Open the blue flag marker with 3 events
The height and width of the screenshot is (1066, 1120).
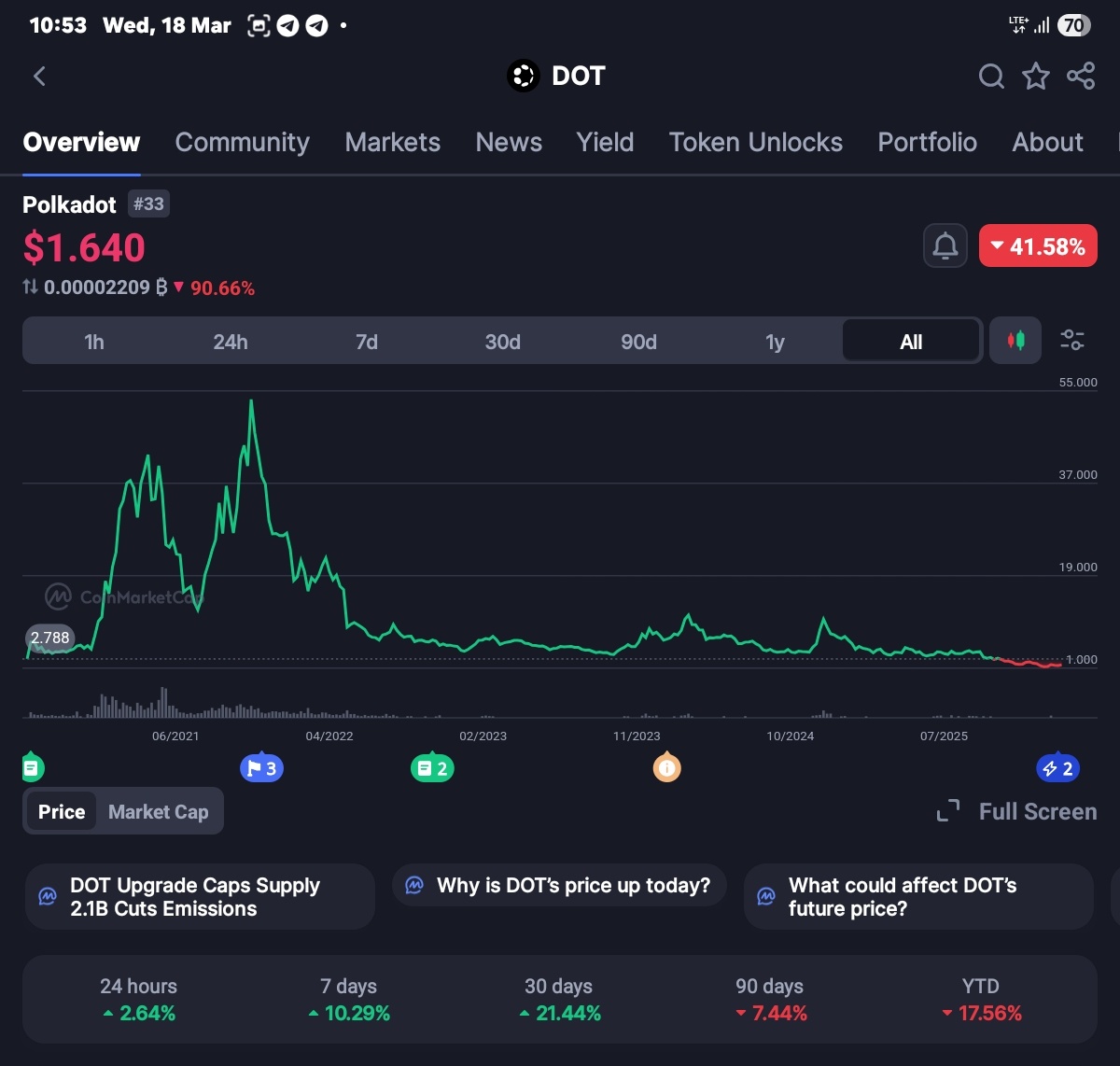point(261,768)
